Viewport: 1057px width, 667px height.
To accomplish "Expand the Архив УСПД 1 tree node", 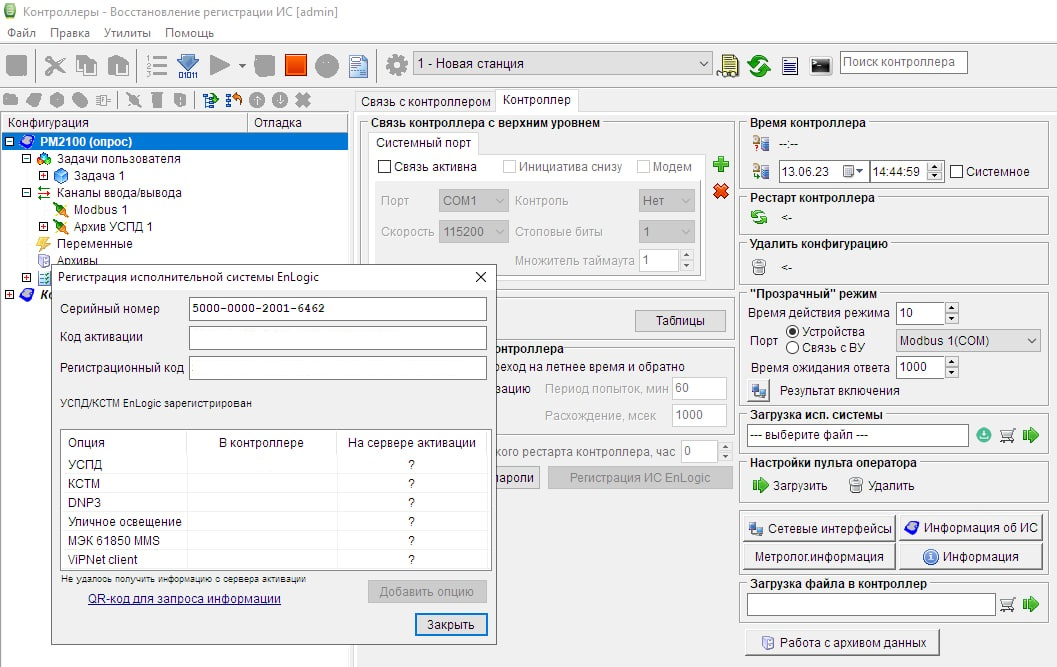I will click(x=43, y=227).
